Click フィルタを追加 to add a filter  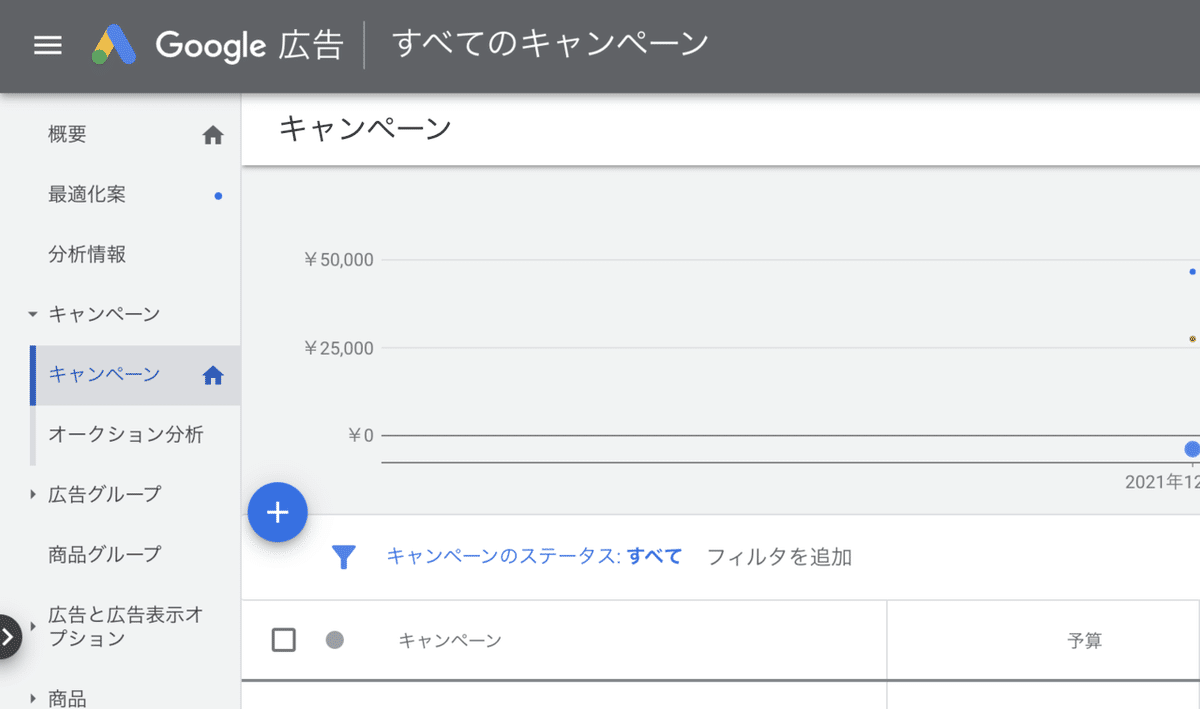(782, 557)
